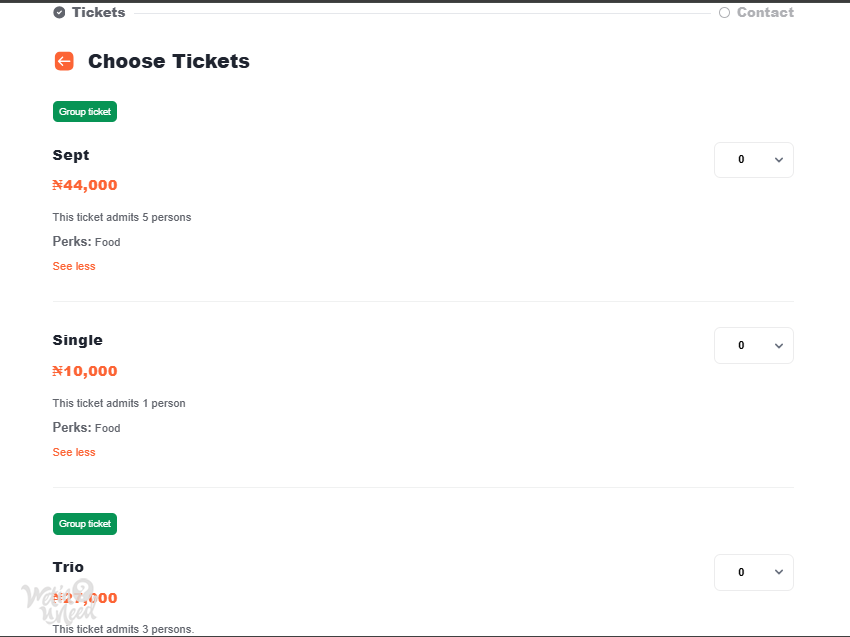The image size is (850, 637).
Task: Select the Single ticket name
Action: coord(78,340)
